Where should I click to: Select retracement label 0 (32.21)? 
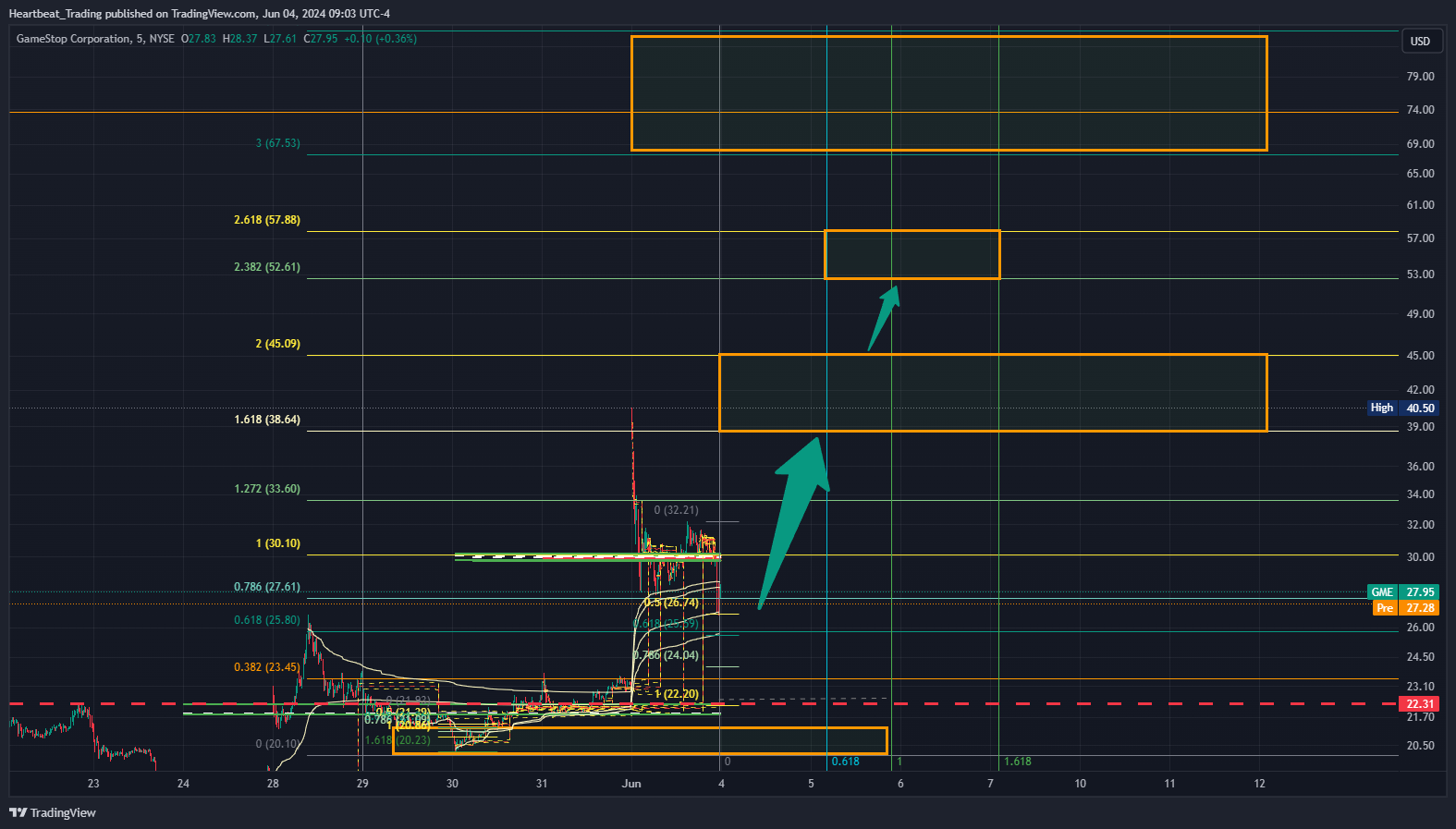pos(677,510)
